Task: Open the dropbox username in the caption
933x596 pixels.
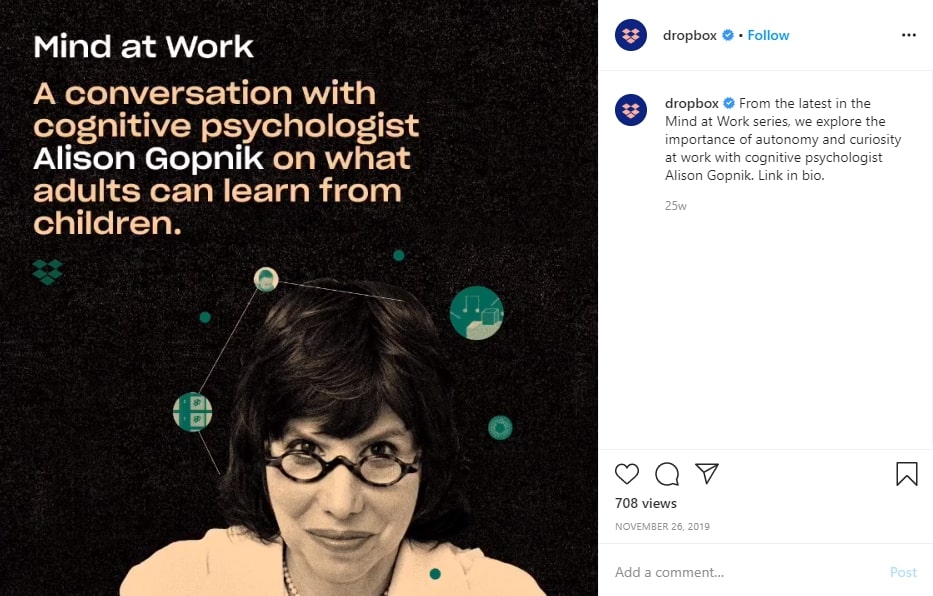Action: click(x=692, y=103)
